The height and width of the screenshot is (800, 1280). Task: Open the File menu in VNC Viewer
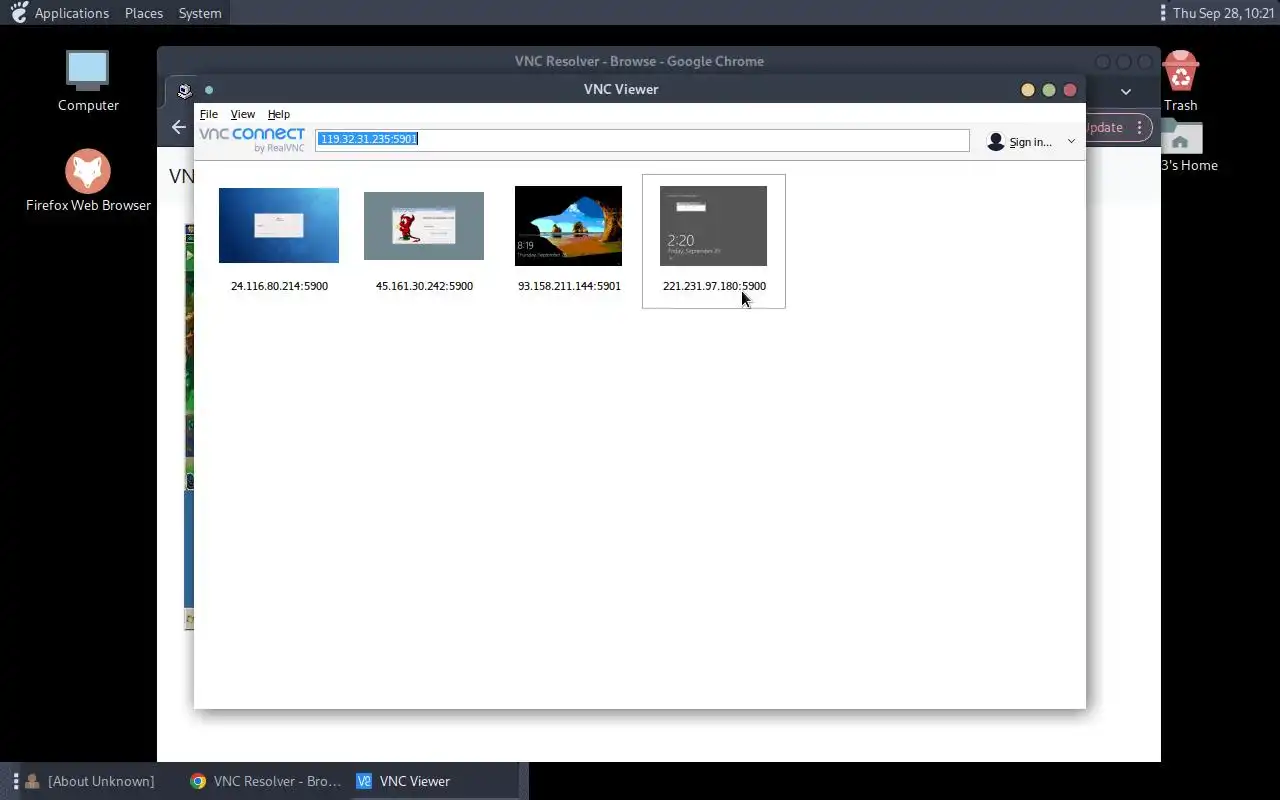click(x=208, y=114)
